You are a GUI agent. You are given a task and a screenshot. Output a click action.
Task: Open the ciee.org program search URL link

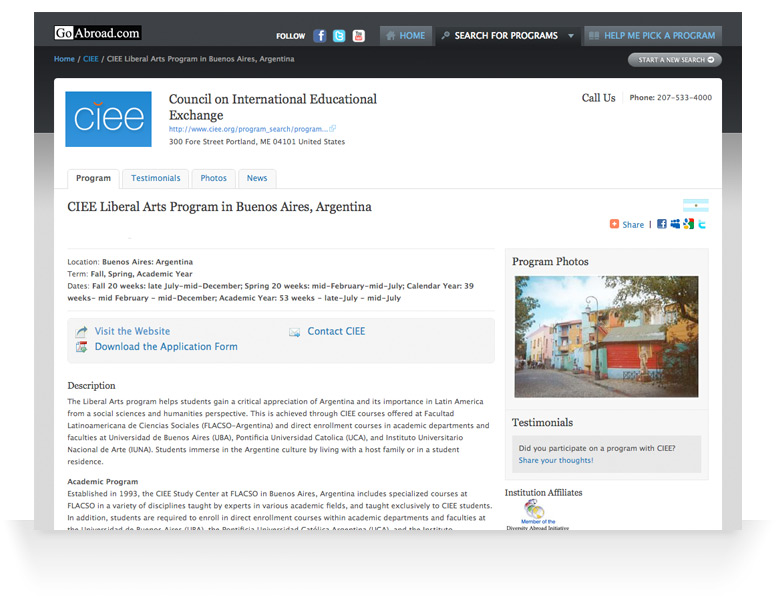click(x=248, y=129)
